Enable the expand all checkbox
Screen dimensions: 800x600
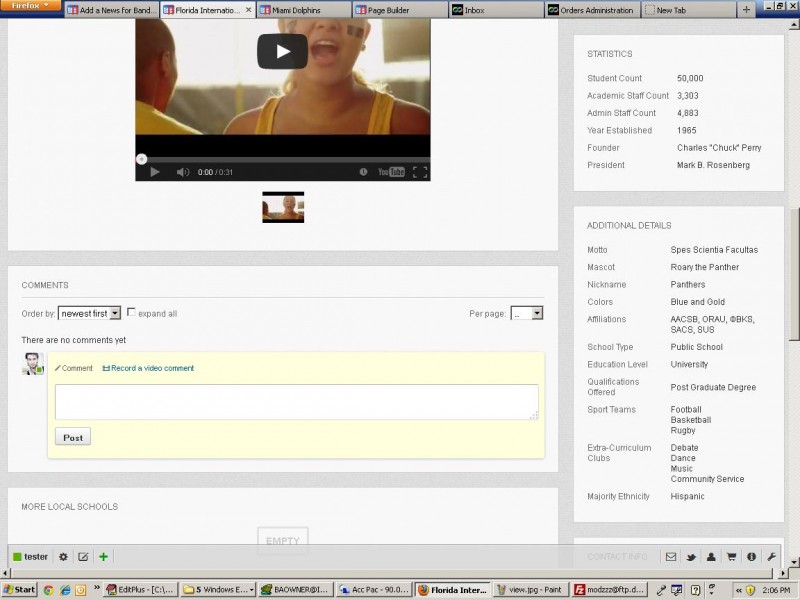(131, 312)
